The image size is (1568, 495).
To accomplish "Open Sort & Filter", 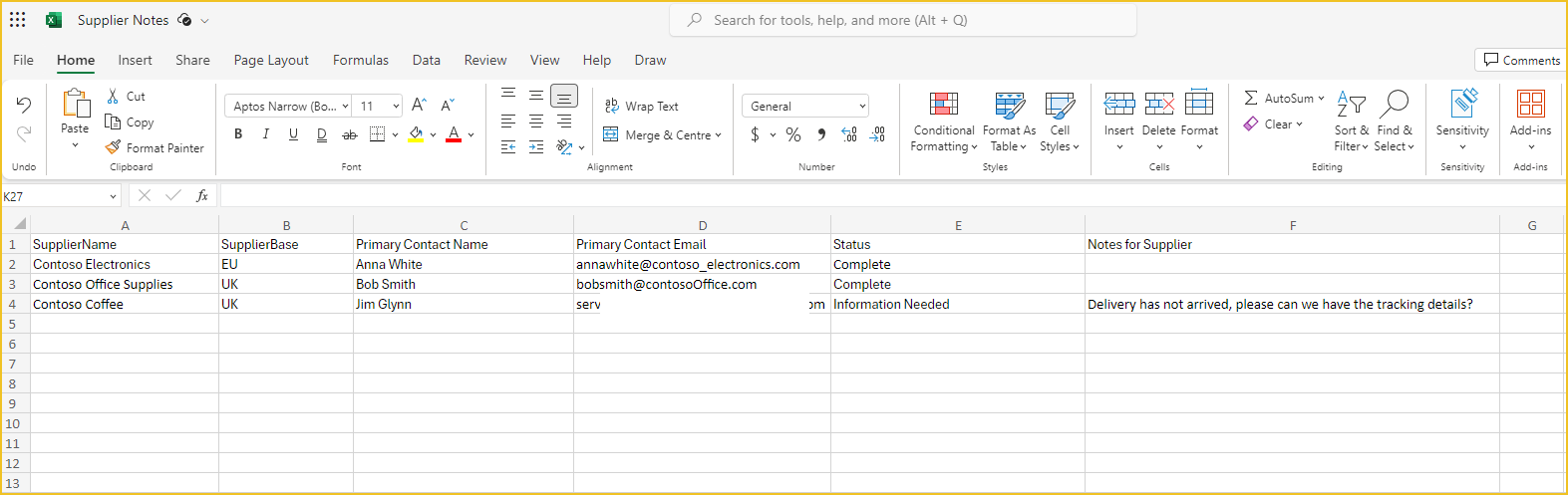I will click(1351, 122).
